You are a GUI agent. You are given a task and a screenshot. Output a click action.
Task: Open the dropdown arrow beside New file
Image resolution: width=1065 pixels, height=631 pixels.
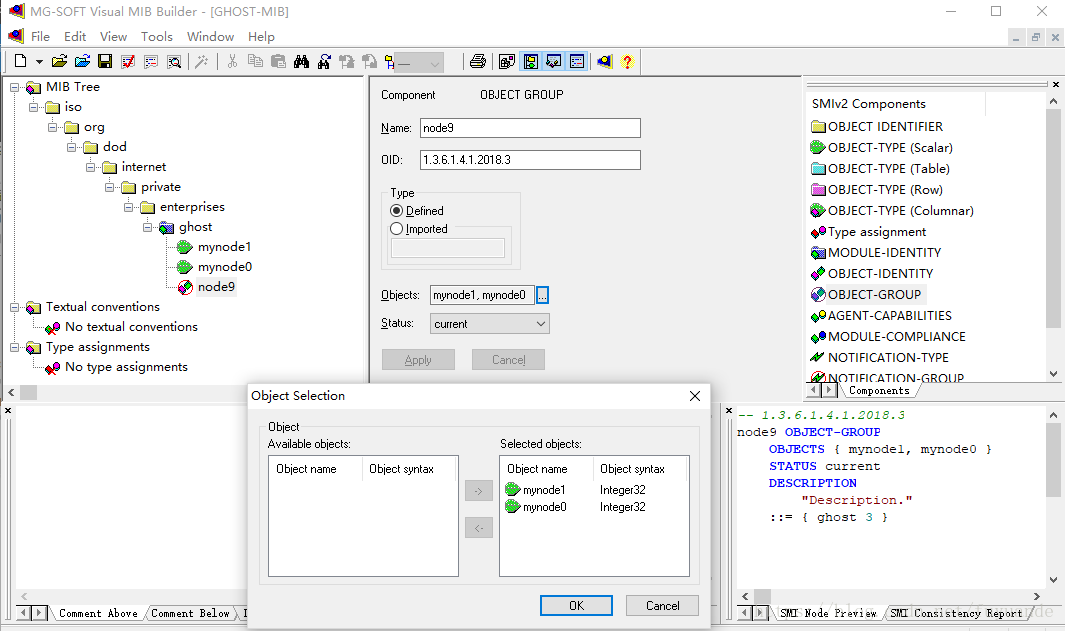point(39,62)
